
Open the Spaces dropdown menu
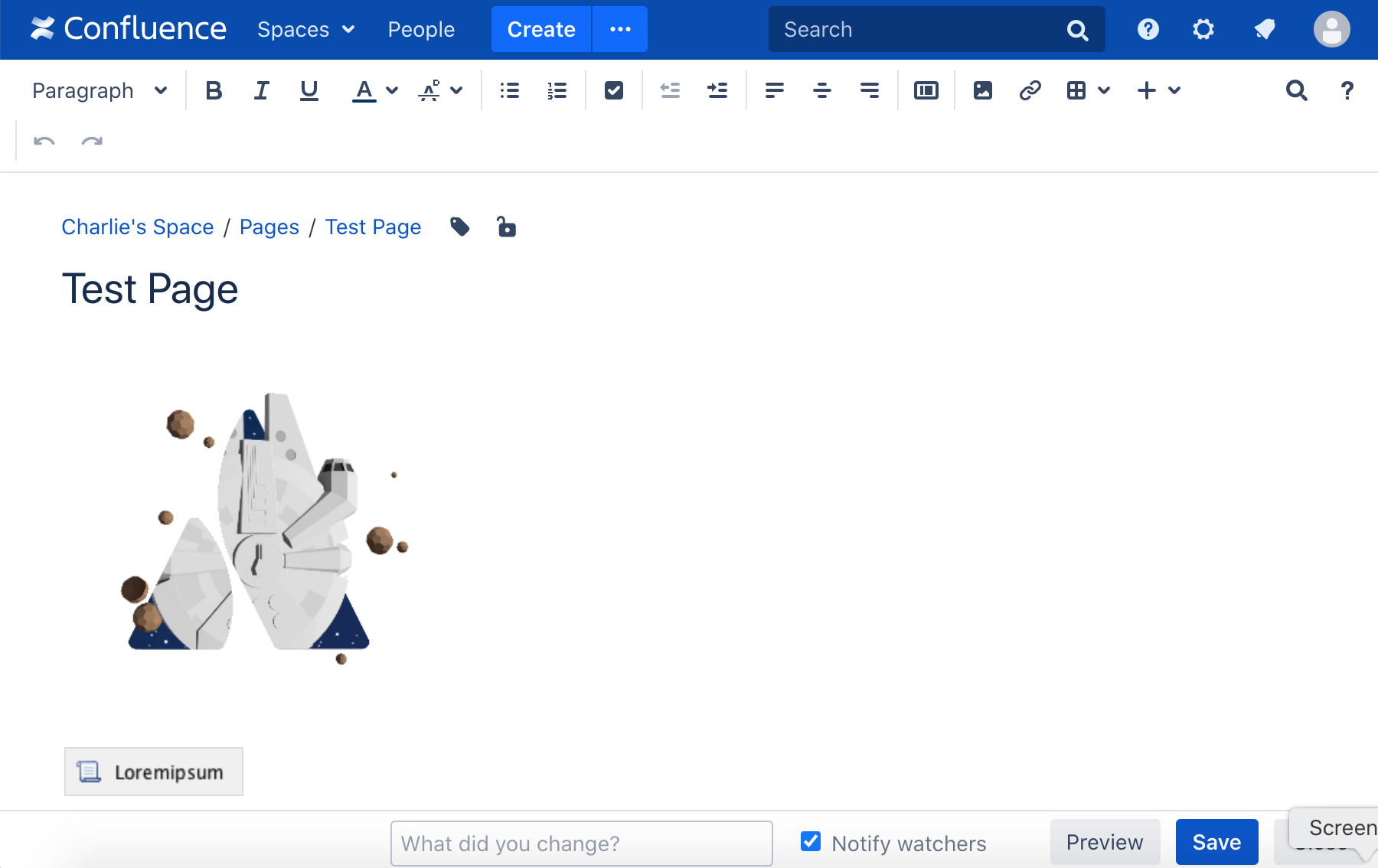click(x=306, y=29)
